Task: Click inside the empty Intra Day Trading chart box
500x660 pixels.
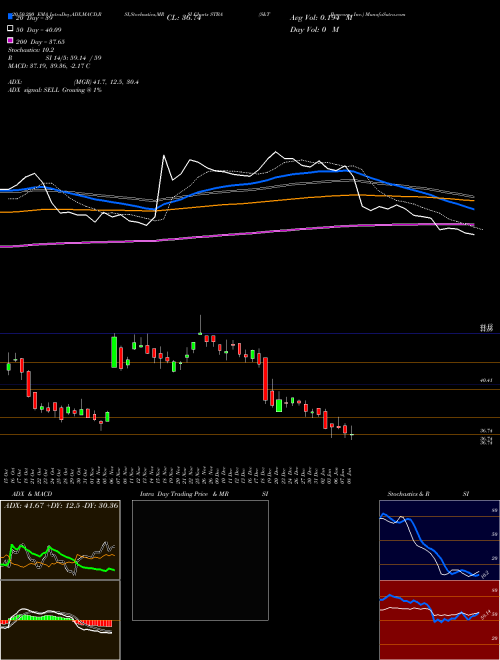Action: coord(200,560)
